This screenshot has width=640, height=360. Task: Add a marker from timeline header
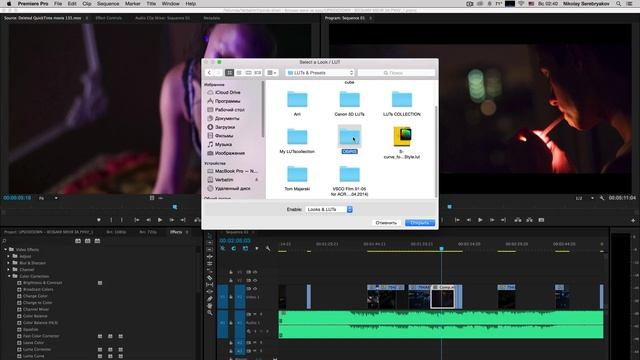(257, 248)
